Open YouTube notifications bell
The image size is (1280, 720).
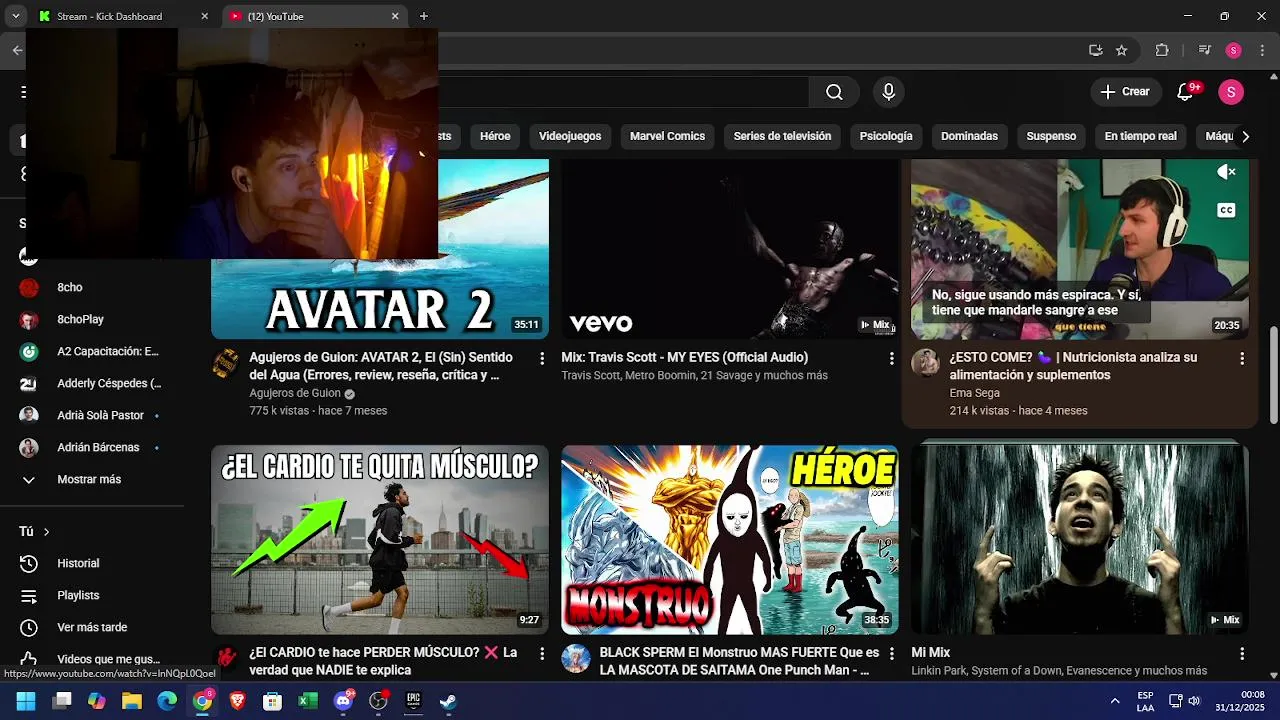click(1185, 92)
